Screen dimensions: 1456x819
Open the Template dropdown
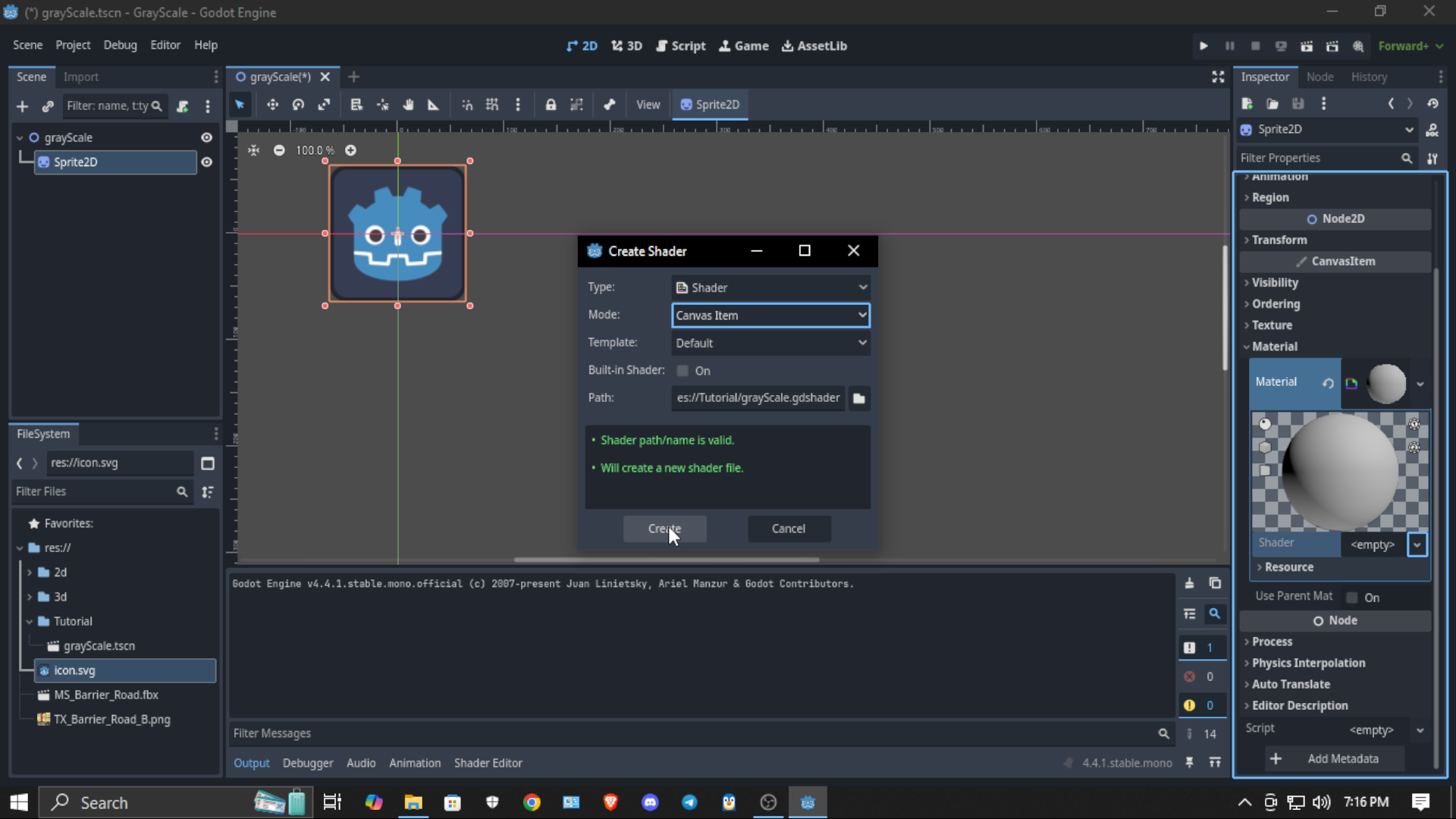pyautogui.click(x=770, y=343)
